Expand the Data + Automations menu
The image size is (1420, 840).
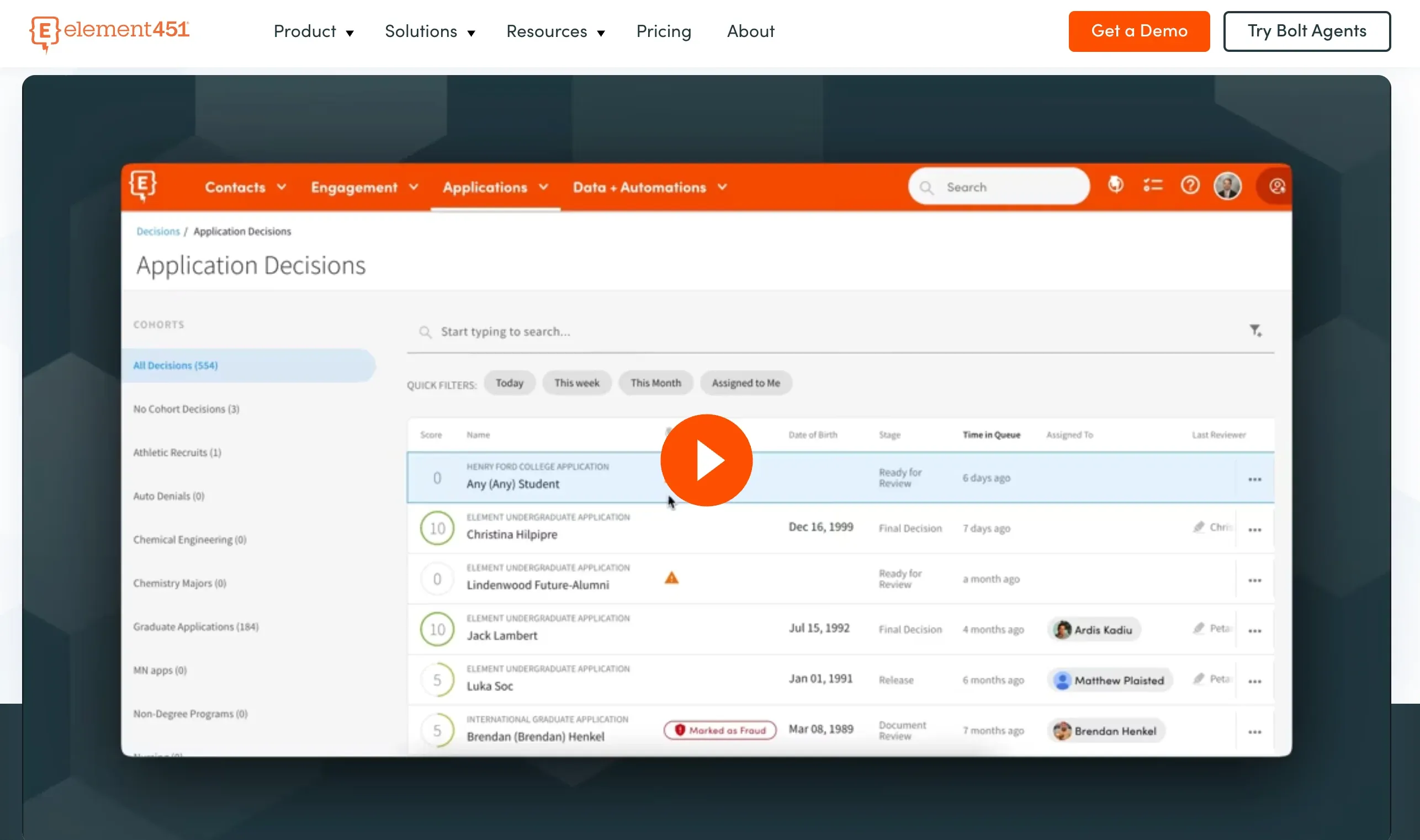click(649, 187)
